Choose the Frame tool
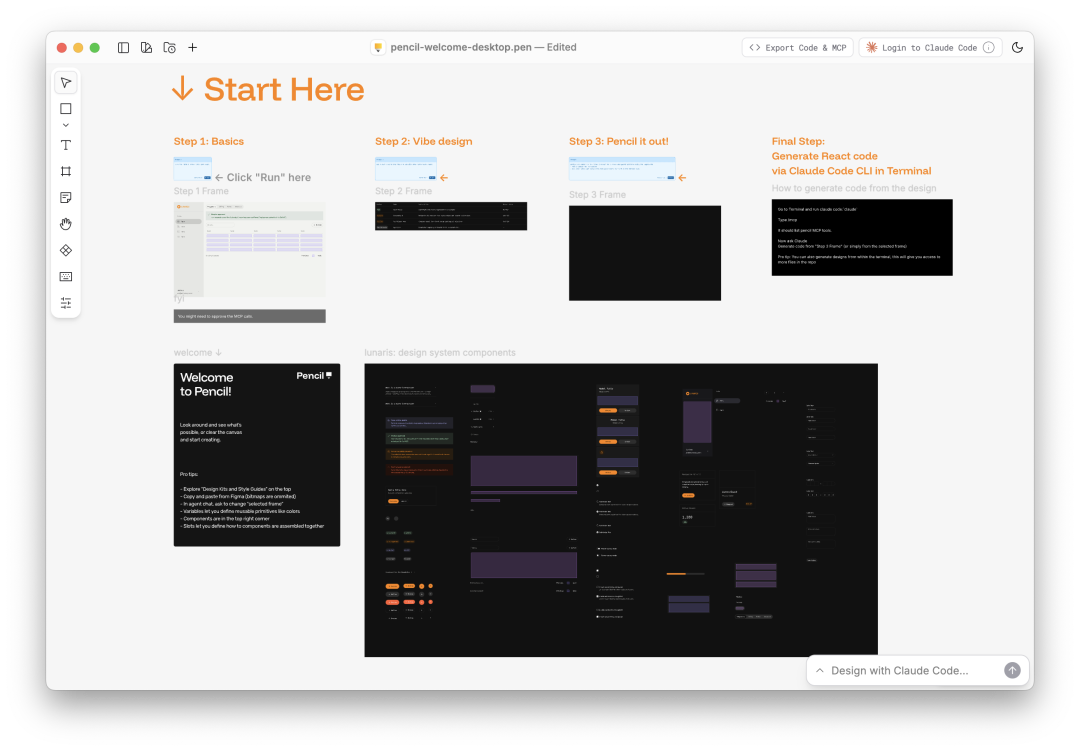 click(66, 171)
